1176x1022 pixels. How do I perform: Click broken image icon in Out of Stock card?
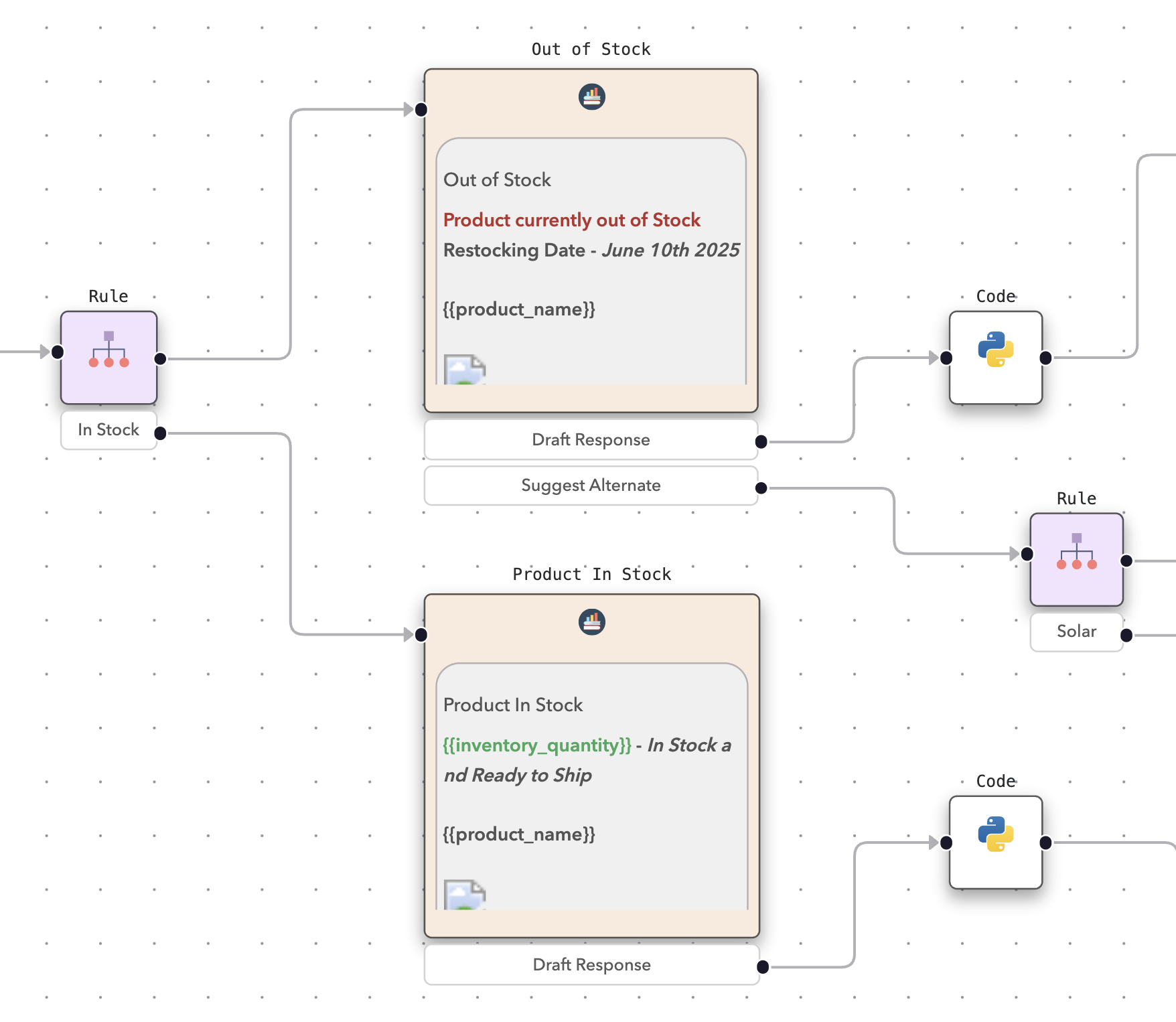coord(464,370)
